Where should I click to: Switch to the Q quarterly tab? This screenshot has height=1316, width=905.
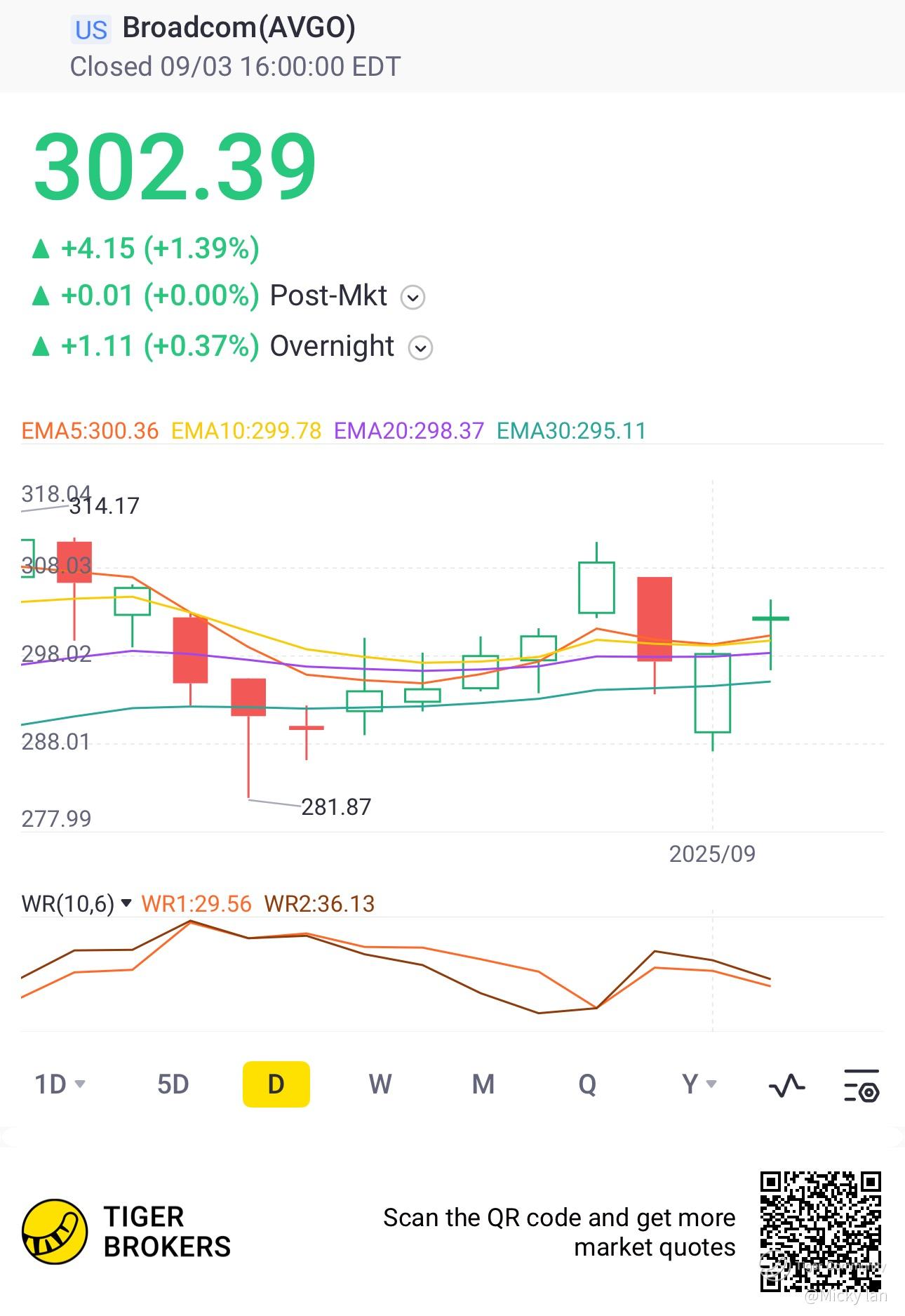coord(587,1084)
